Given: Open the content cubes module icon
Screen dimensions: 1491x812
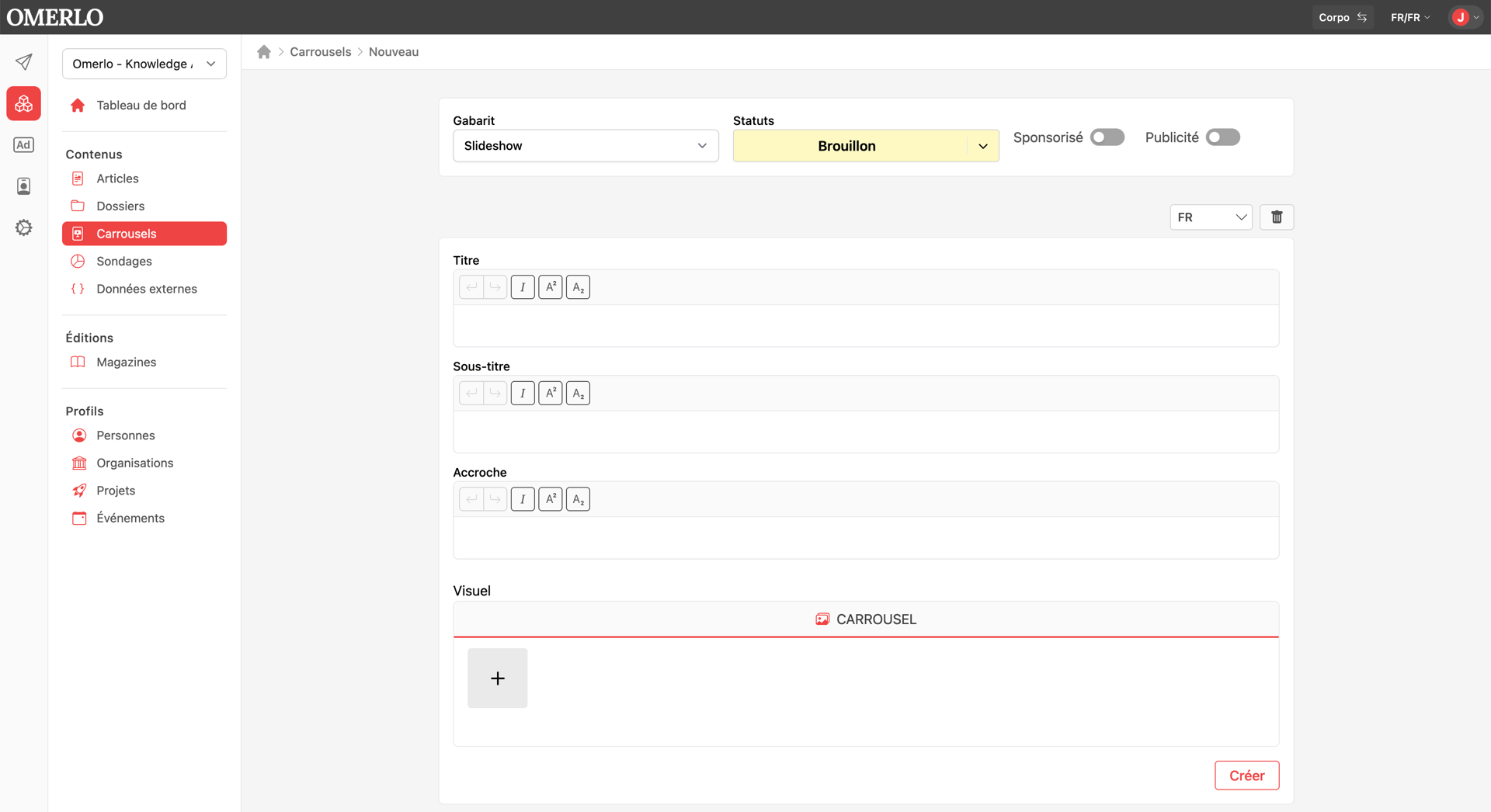Looking at the screenshot, I should pyautogui.click(x=24, y=103).
